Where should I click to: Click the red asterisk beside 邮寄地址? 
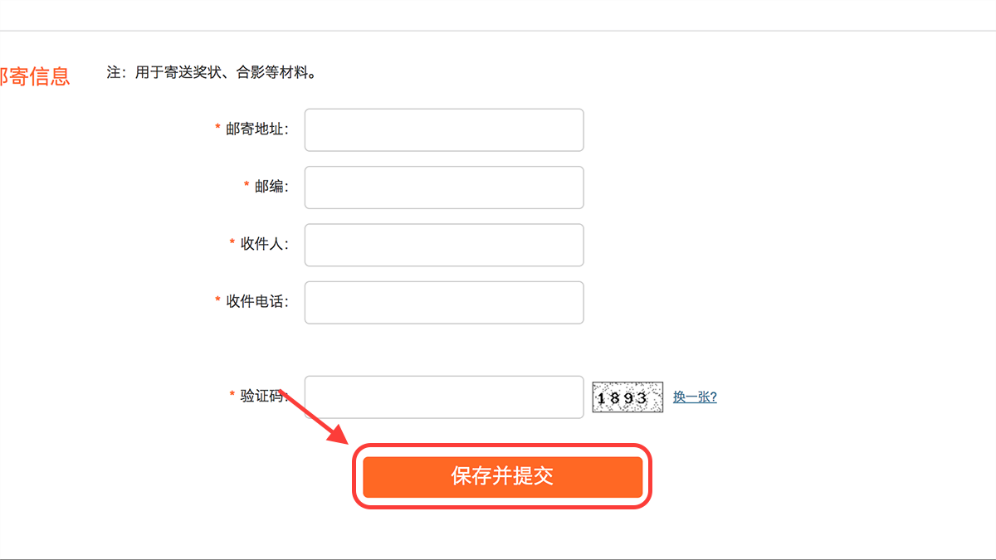pyautogui.click(x=218, y=129)
